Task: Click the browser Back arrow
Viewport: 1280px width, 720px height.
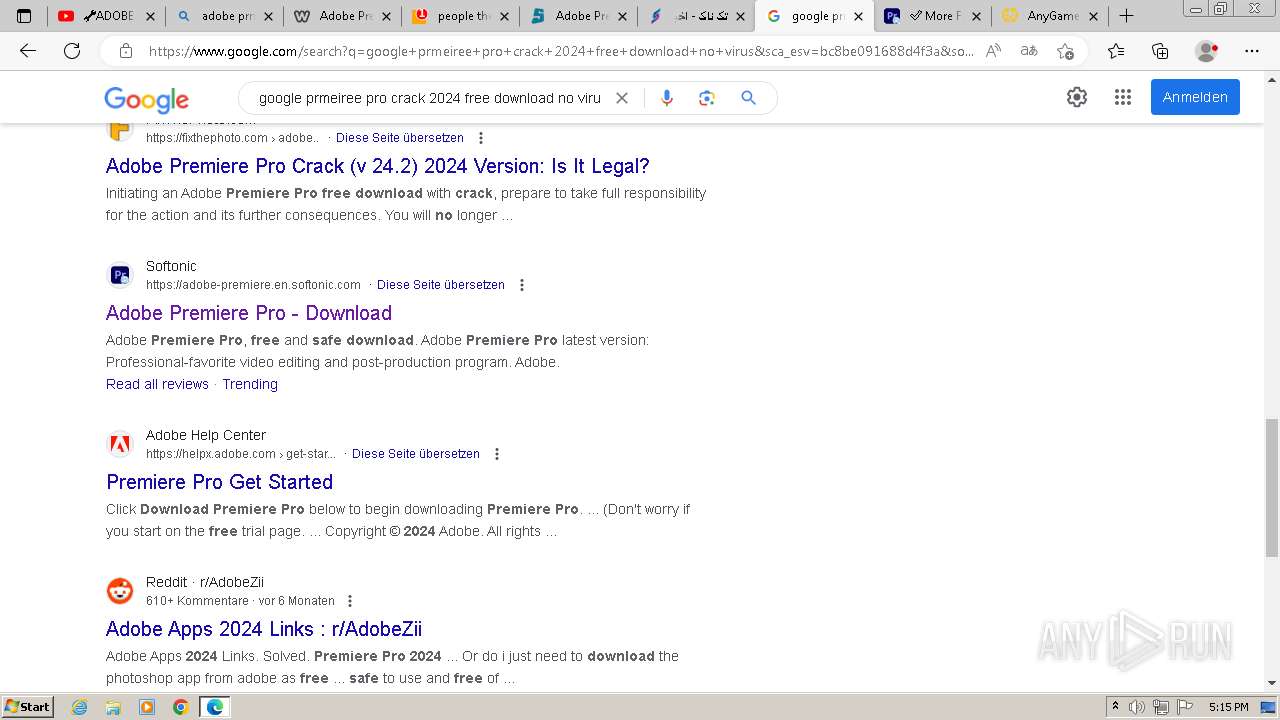Action: coord(28,51)
